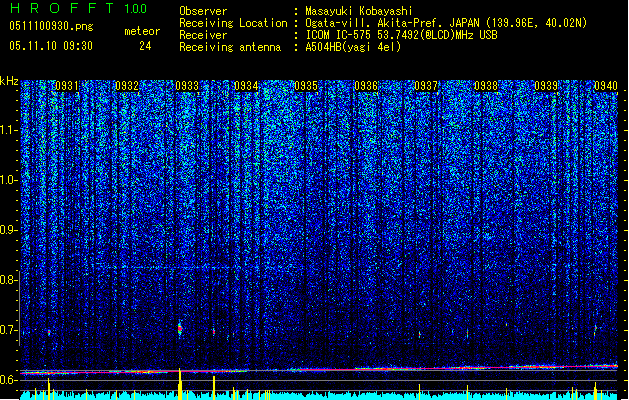Viewport: 629px width, 400px height.
Task: Click the 0935 time marker
Action: tap(306, 86)
